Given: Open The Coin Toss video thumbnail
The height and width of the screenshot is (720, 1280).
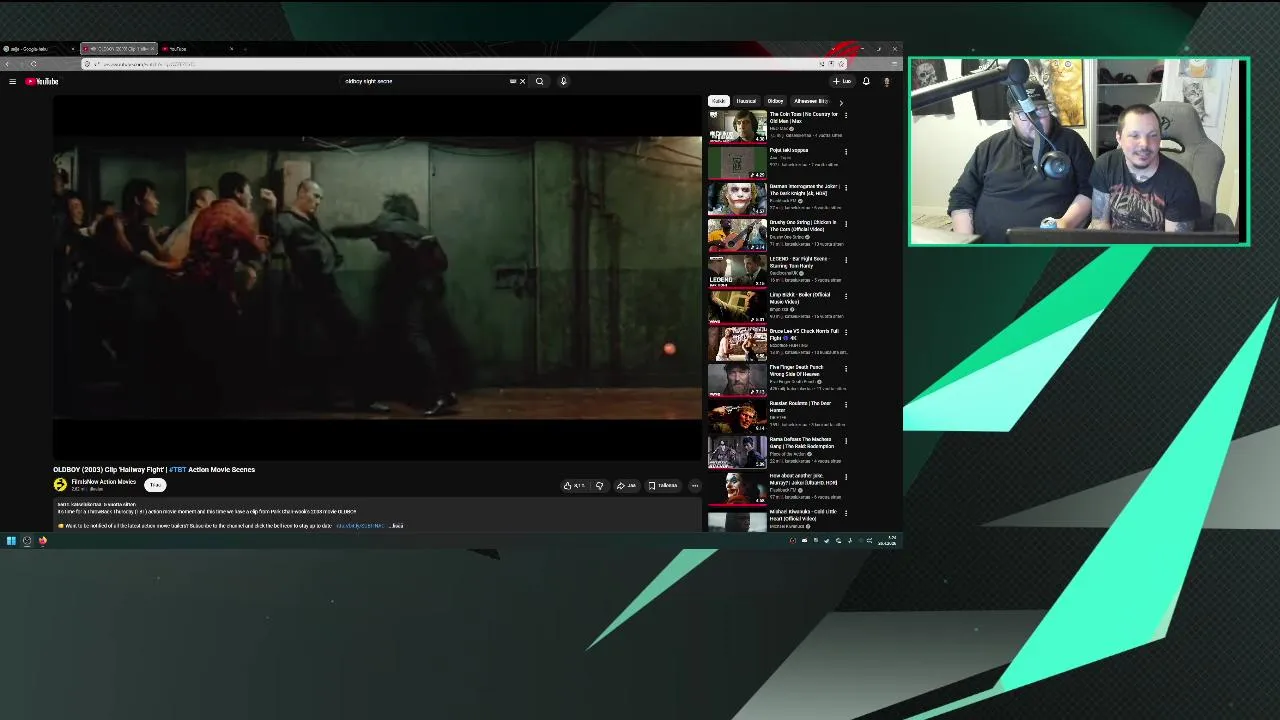Looking at the screenshot, I should (x=737, y=126).
